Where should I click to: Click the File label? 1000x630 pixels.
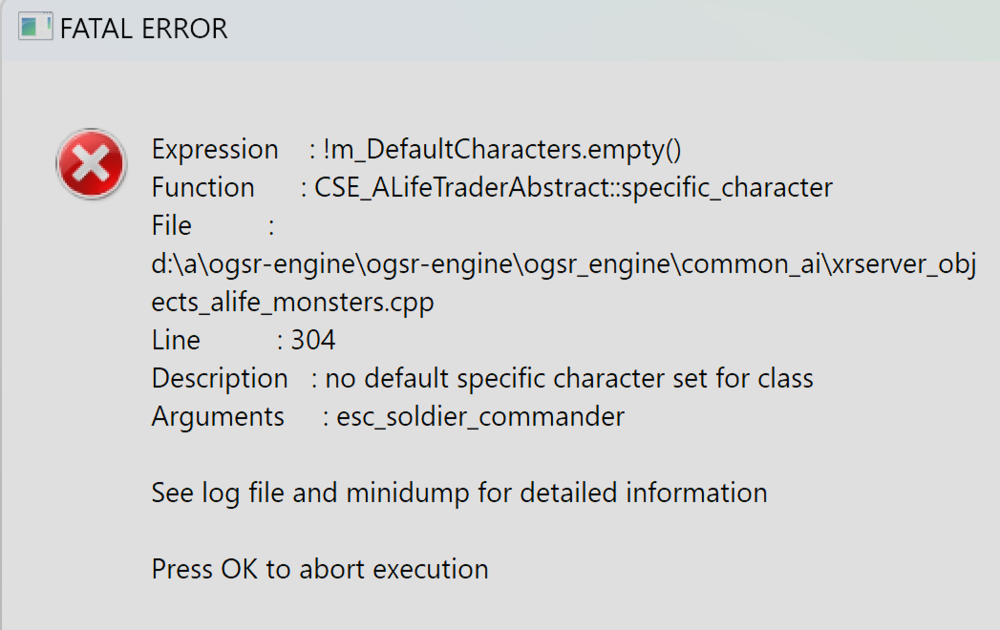pos(172,226)
